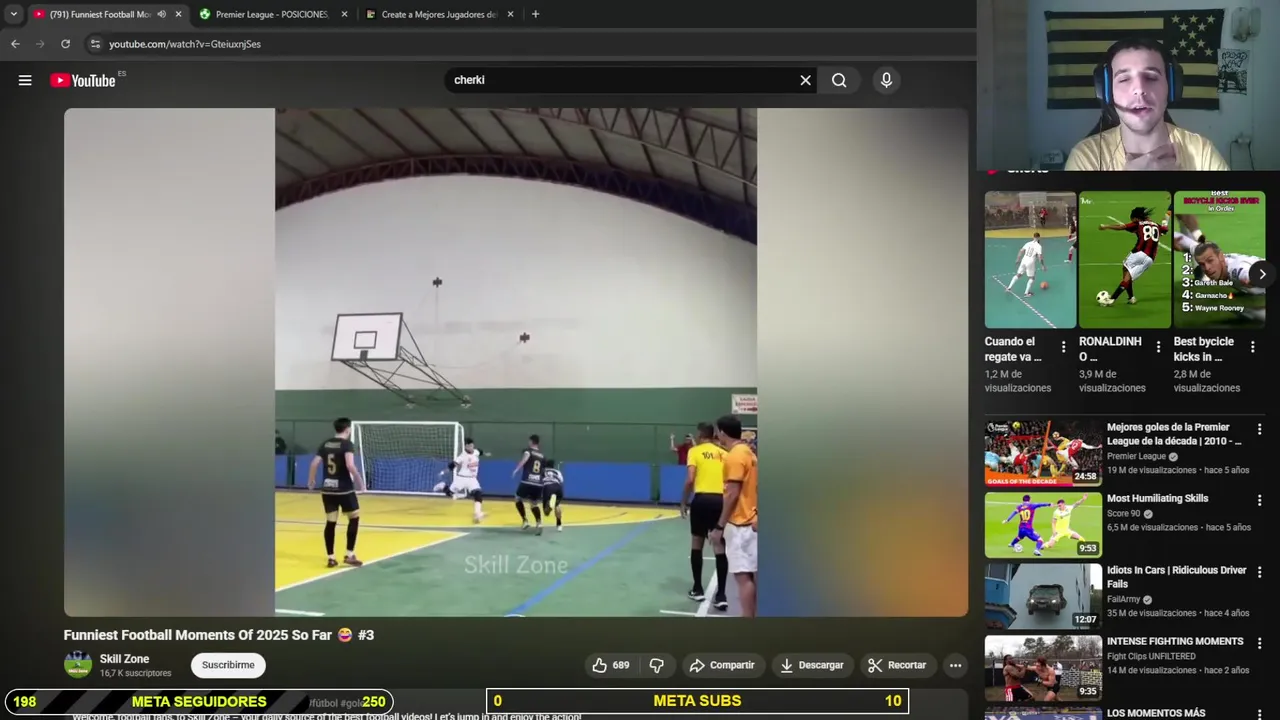Dislike the video with thumbs down
Screen dimensions: 1280x720
pyautogui.click(x=657, y=665)
